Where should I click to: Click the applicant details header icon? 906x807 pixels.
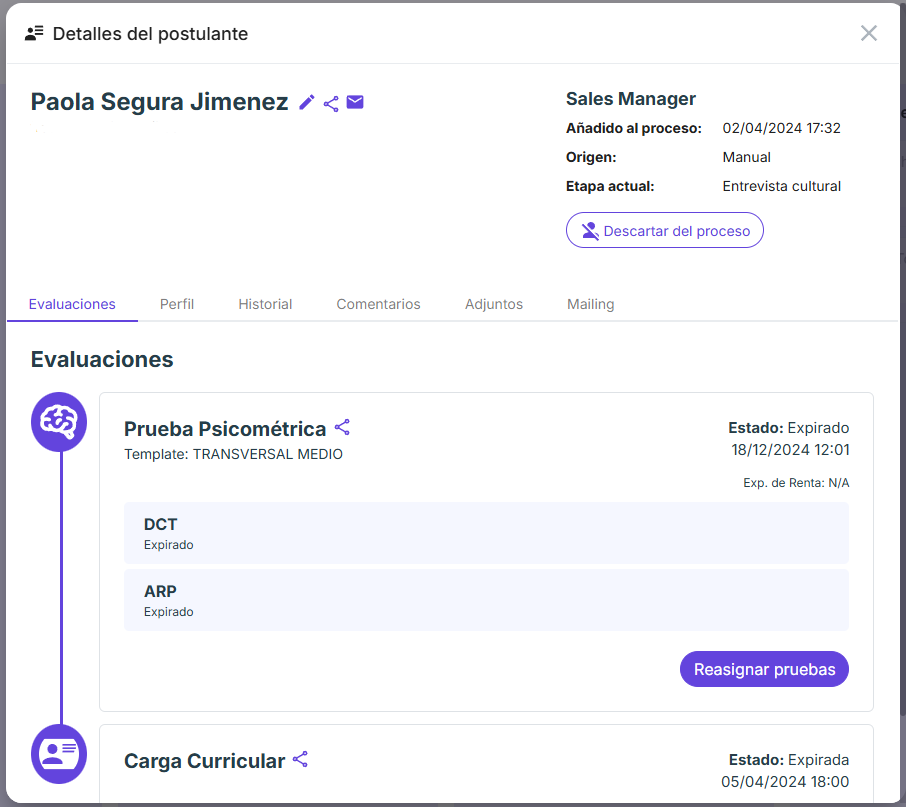tap(34, 34)
